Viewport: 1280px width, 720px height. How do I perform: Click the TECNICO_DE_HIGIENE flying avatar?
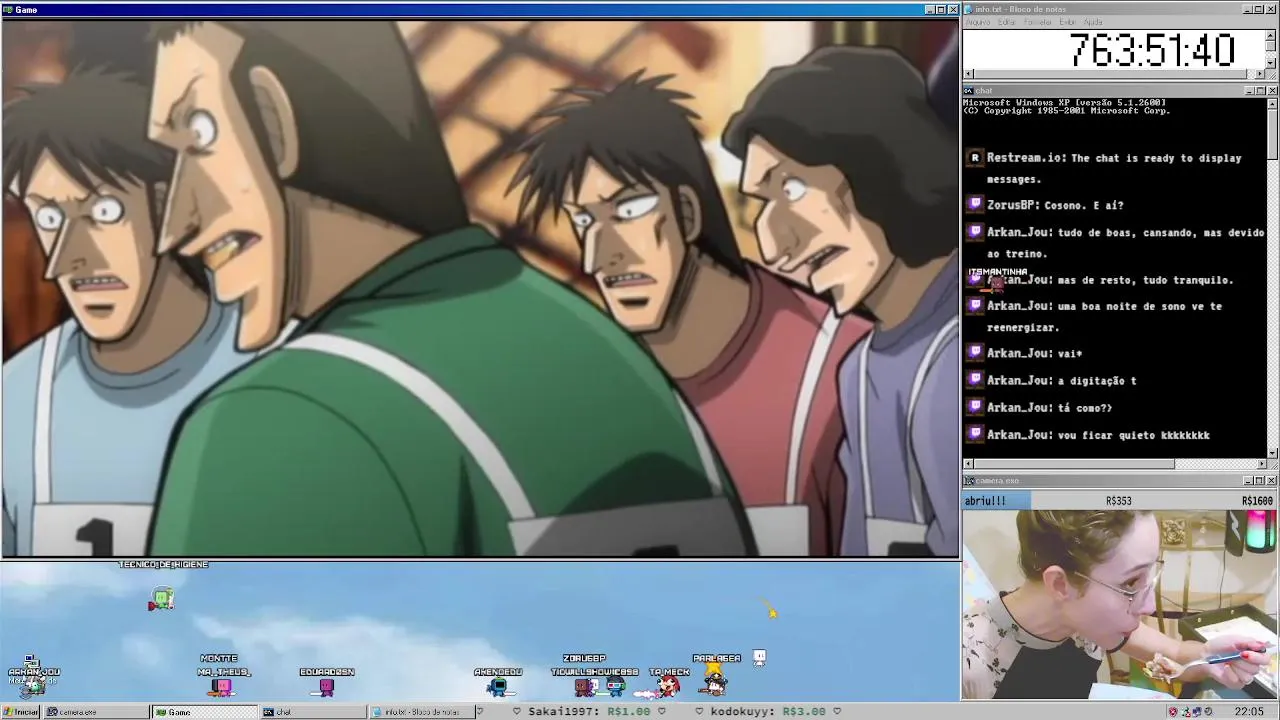[161, 599]
